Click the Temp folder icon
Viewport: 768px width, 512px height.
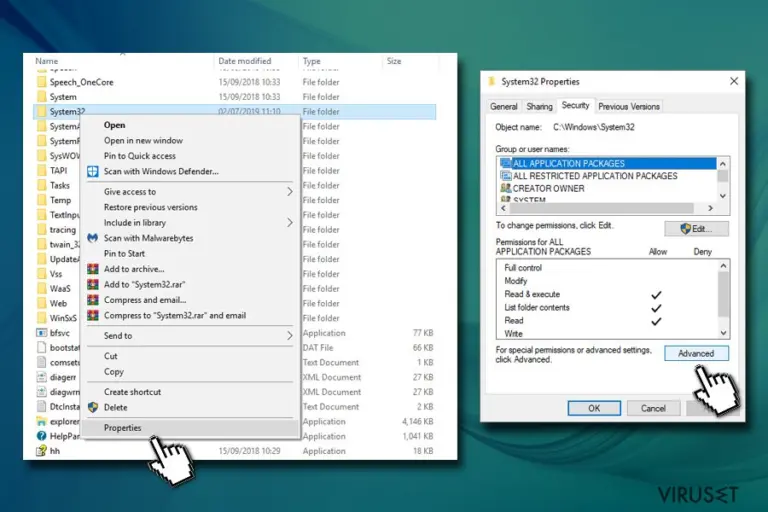pyautogui.click(x=42, y=200)
